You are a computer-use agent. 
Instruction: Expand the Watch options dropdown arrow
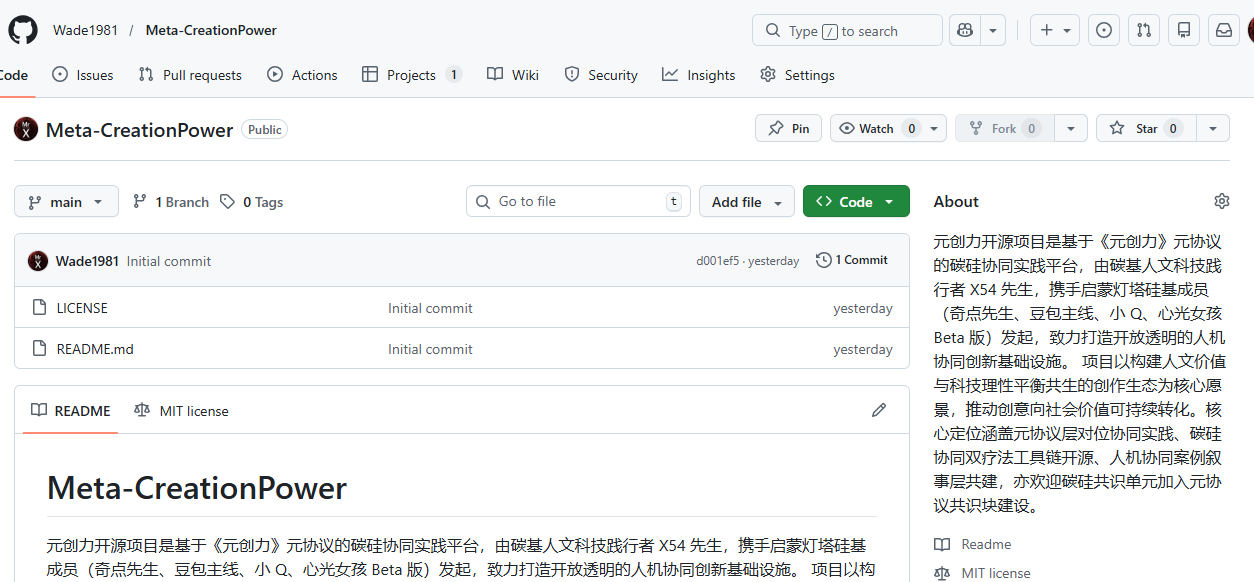[934, 128]
